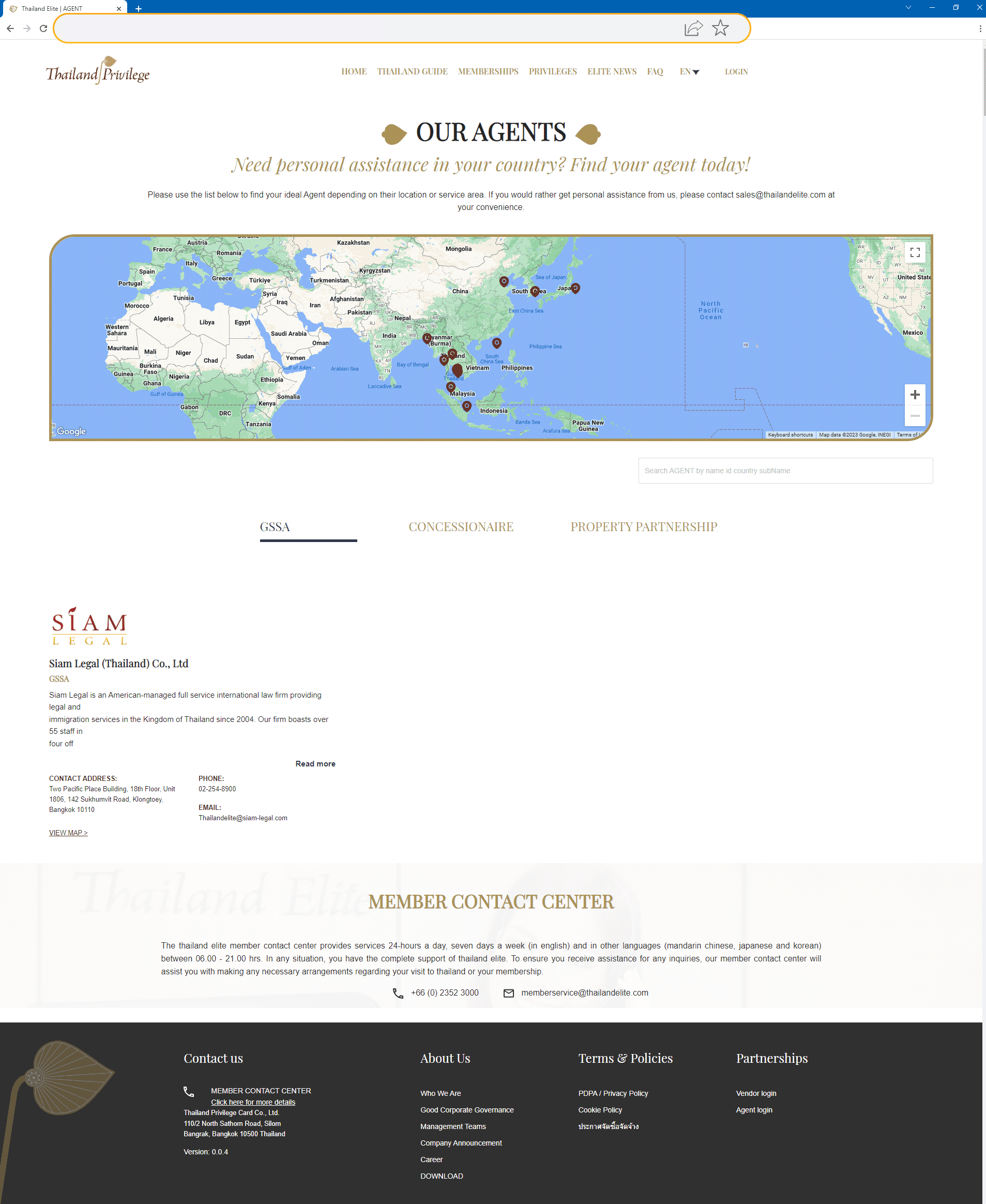Open Vendor login link
986x1204 pixels.
(x=755, y=1093)
